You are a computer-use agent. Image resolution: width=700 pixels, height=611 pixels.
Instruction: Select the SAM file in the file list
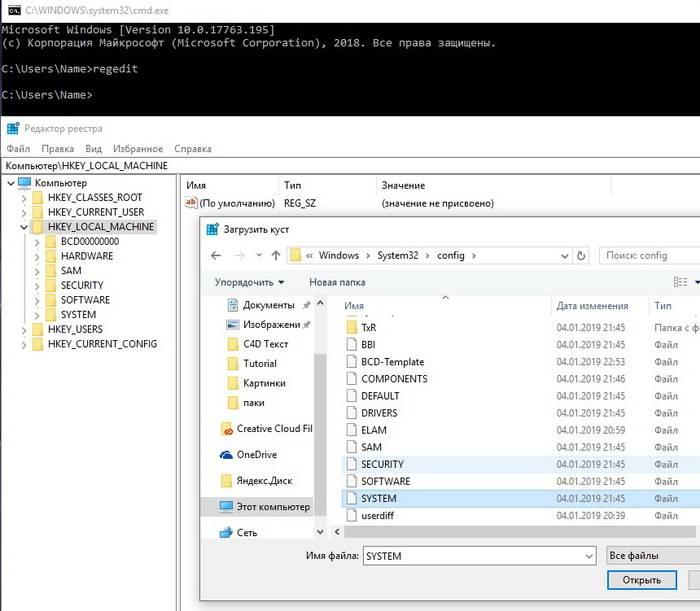[371, 447]
